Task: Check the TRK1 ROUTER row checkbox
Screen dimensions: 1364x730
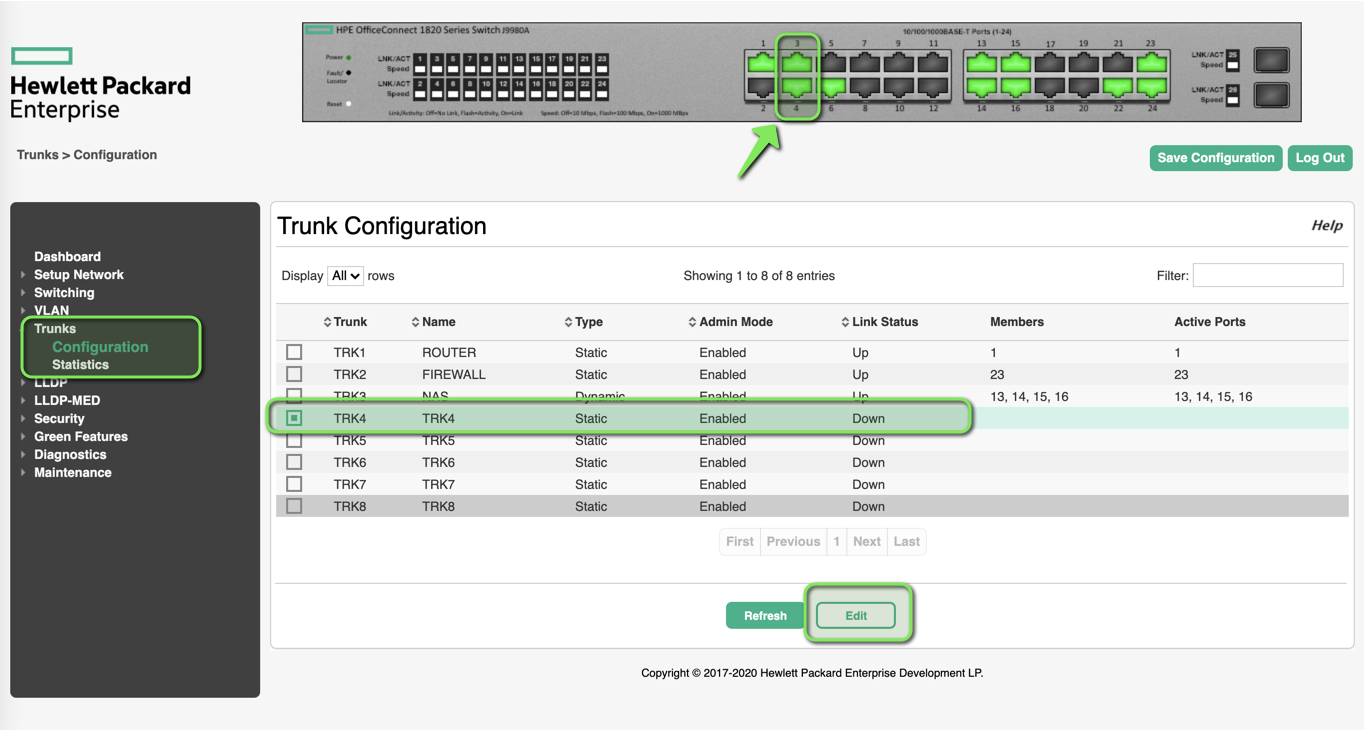Action: [294, 352]
